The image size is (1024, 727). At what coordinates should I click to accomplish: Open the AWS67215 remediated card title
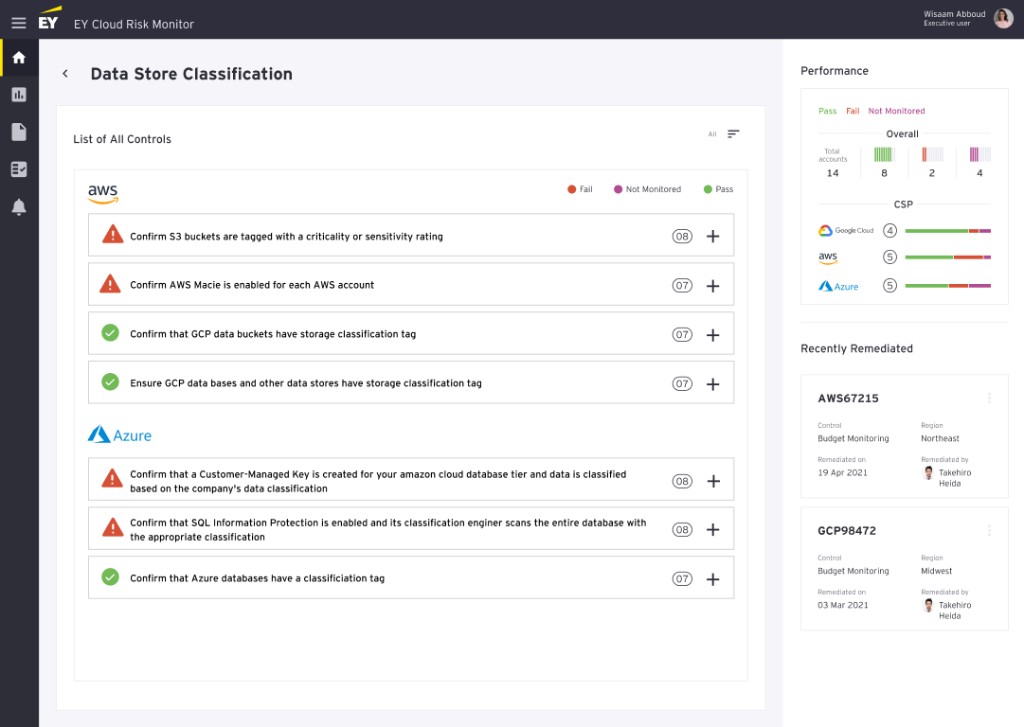click(848, 398)
